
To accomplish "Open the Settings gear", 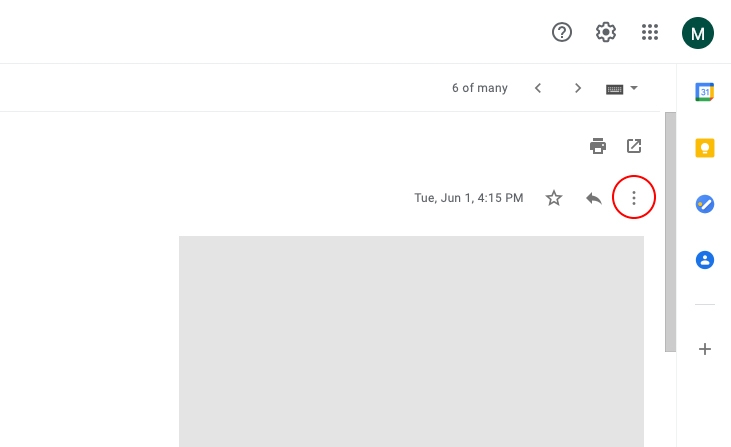I will click(606, 32).
